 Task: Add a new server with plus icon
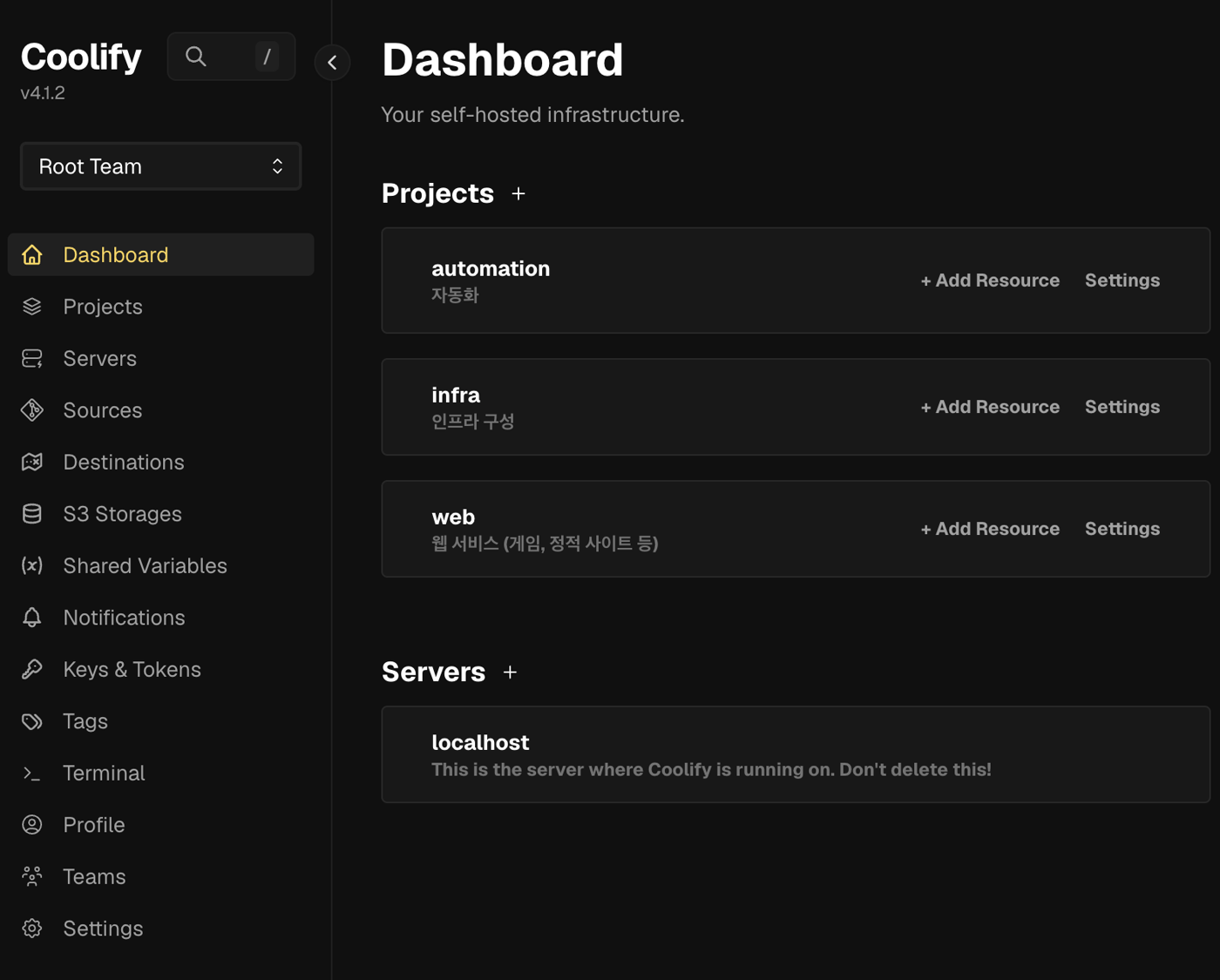(511, 672)
